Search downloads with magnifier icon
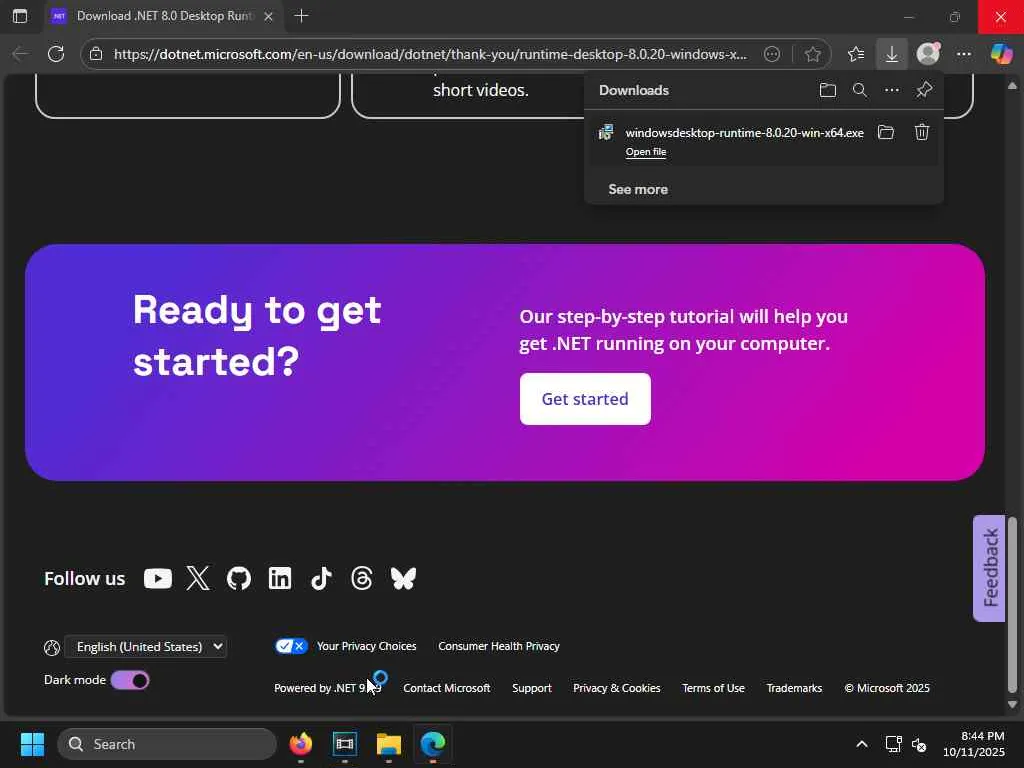The image size is (1024, 768). click(x=860, y=90)
